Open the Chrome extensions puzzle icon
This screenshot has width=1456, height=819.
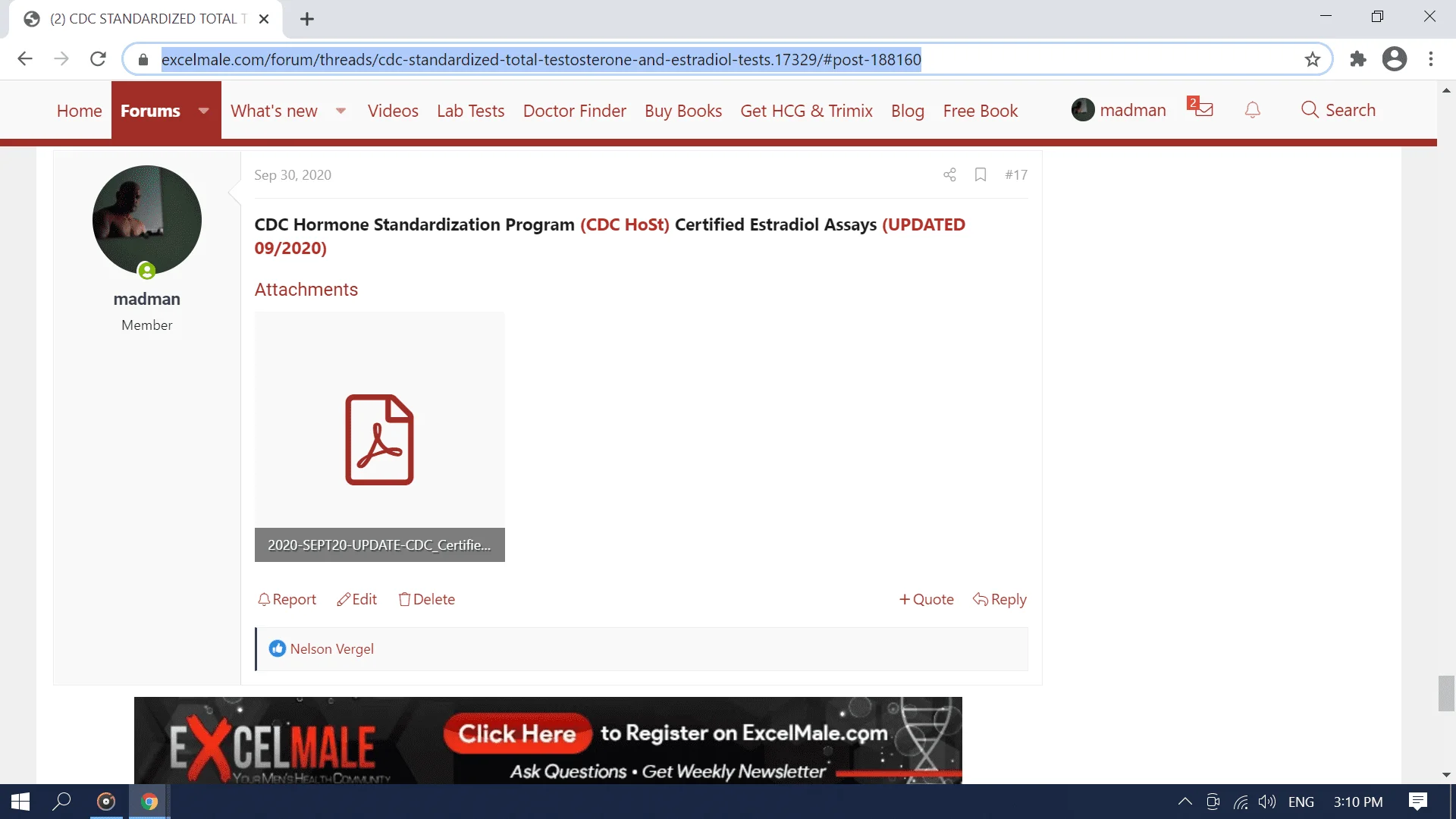(x=1358, y=59)
